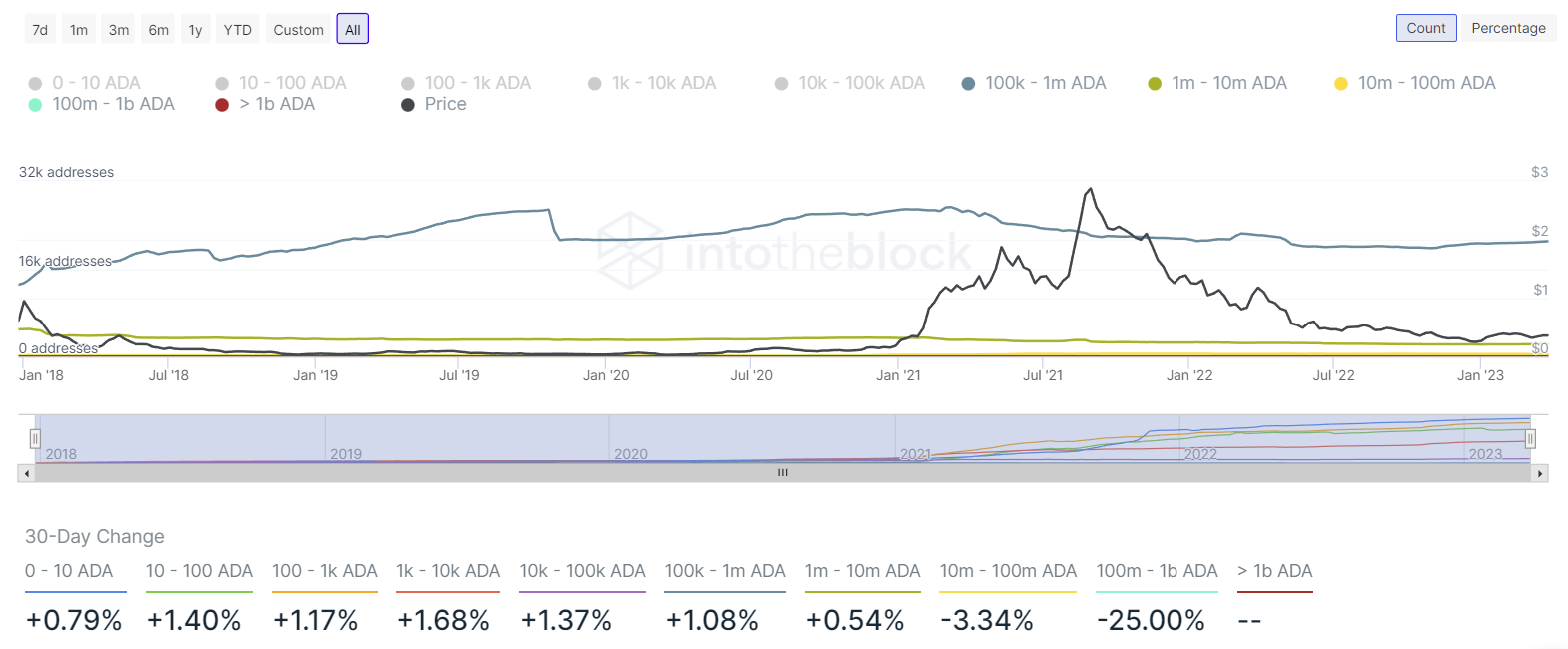The width and height of the screenshot is (1568, 649).
Task: Switch to the 7d time range
Action: click(40, 29)
